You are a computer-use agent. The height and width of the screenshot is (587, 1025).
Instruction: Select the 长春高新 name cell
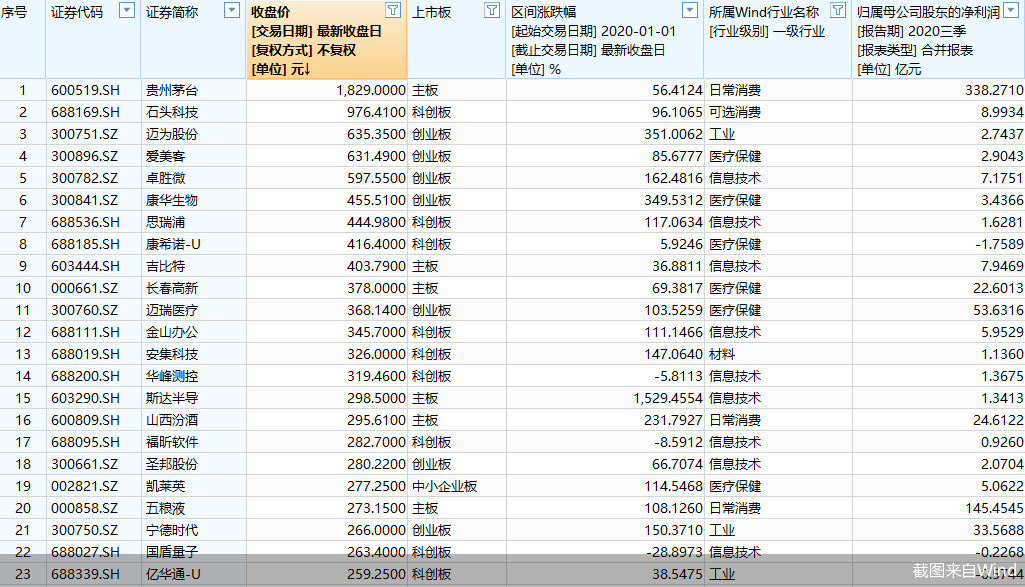(172, 288)
